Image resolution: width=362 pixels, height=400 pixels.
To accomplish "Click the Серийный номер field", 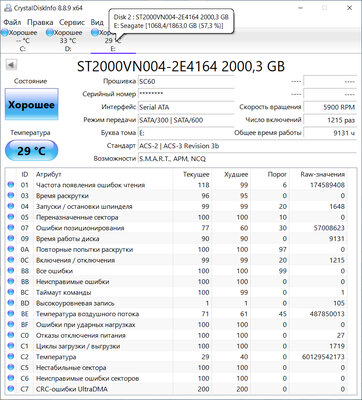I will pos(186,94).
